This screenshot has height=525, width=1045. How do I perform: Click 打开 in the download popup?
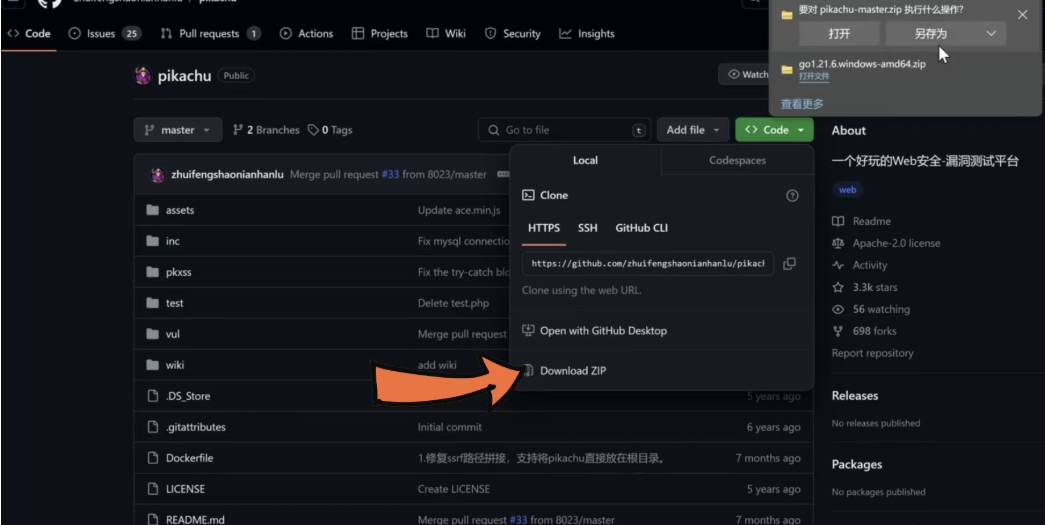coord(839,34)
